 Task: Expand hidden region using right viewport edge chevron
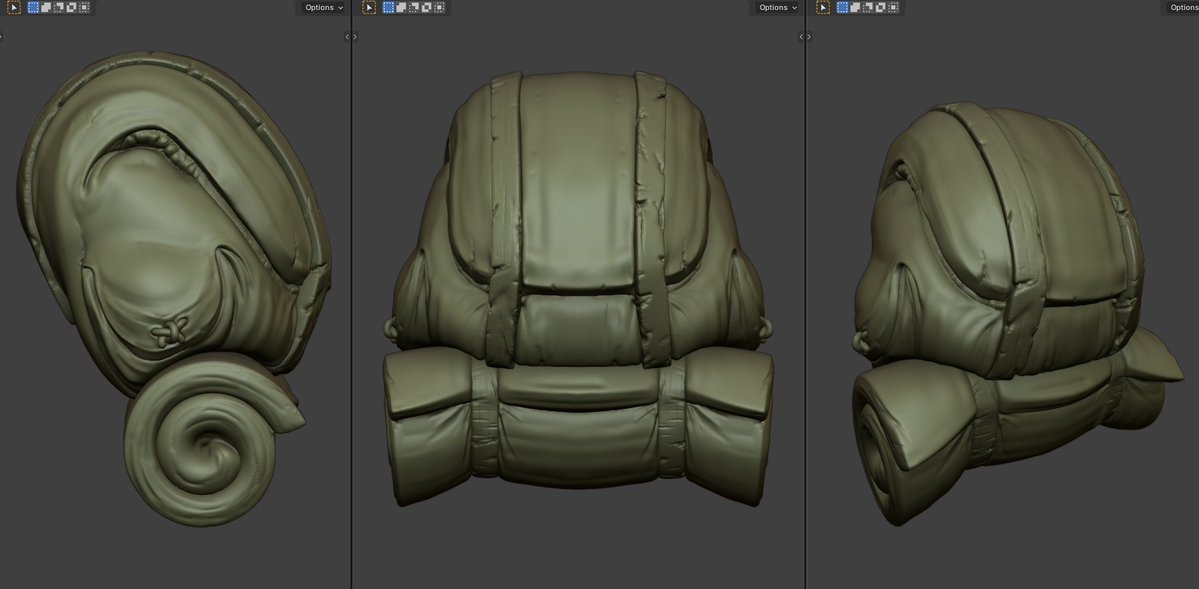pos(807,35)
